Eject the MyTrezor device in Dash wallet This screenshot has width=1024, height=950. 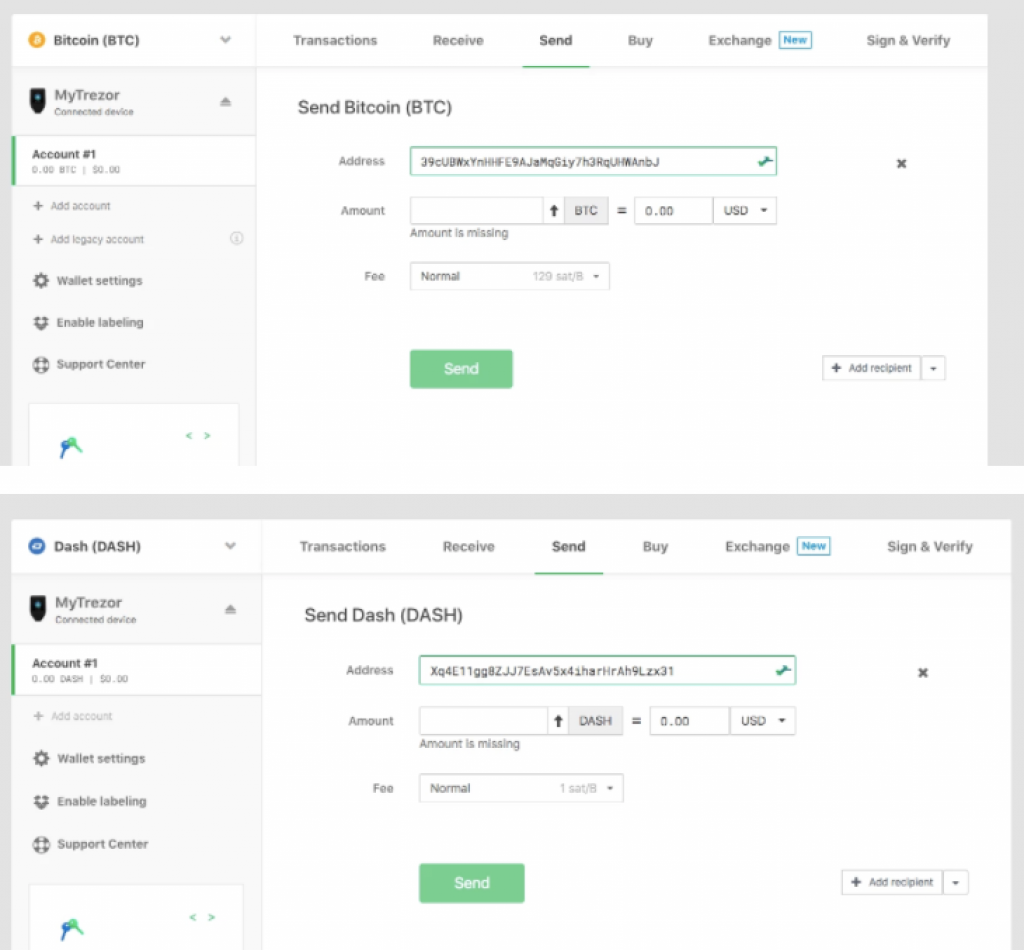[x=230, y=609]
